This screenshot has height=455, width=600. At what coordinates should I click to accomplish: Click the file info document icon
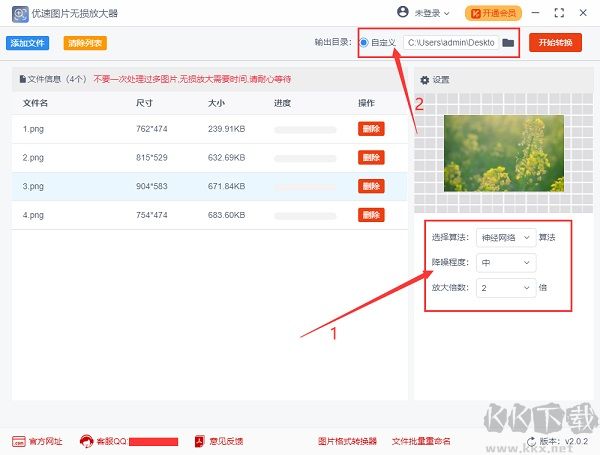pyautogui.click(x=23, y=79)
